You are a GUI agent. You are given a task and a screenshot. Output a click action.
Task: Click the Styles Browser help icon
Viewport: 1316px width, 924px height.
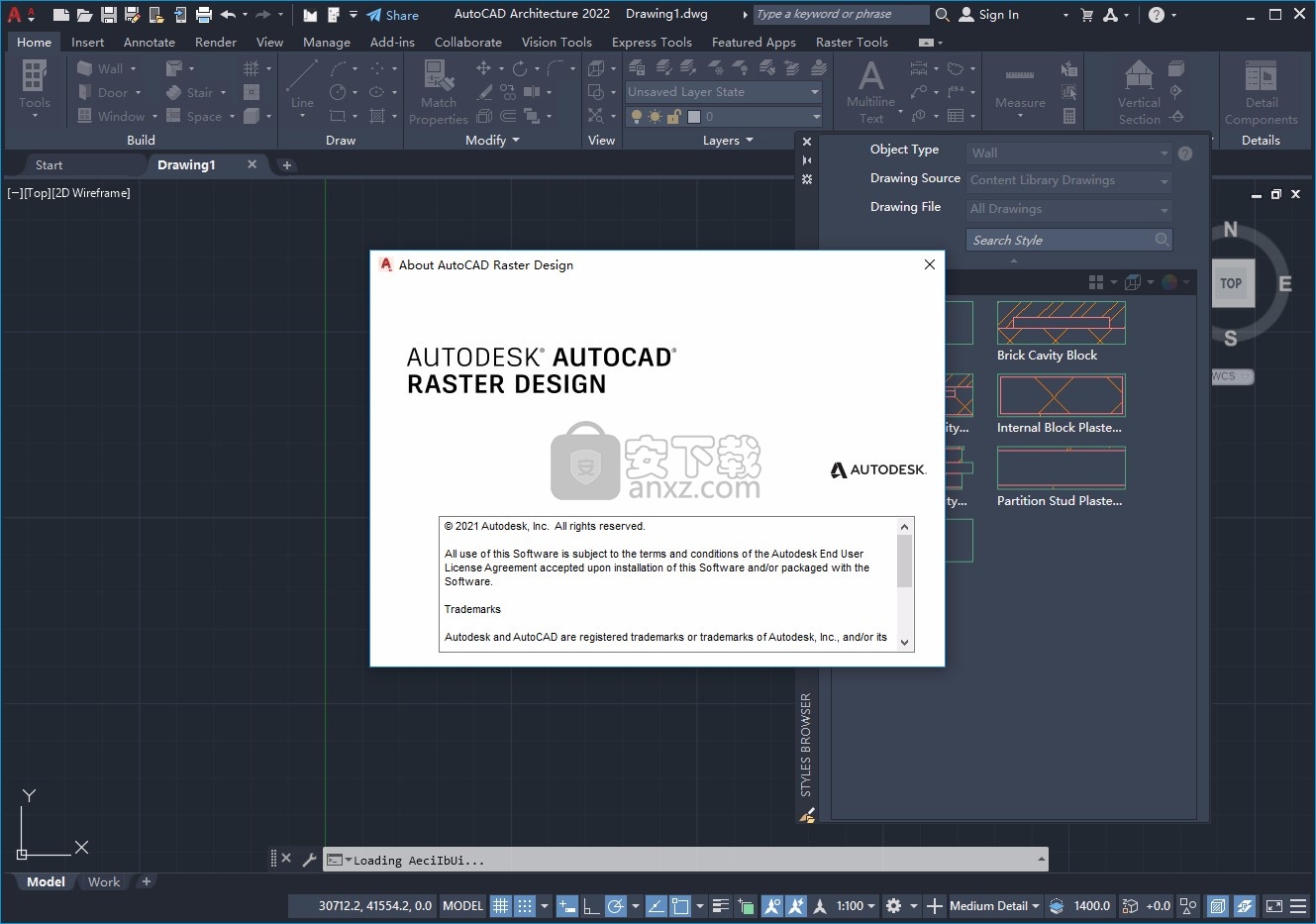pos(1185,154)
